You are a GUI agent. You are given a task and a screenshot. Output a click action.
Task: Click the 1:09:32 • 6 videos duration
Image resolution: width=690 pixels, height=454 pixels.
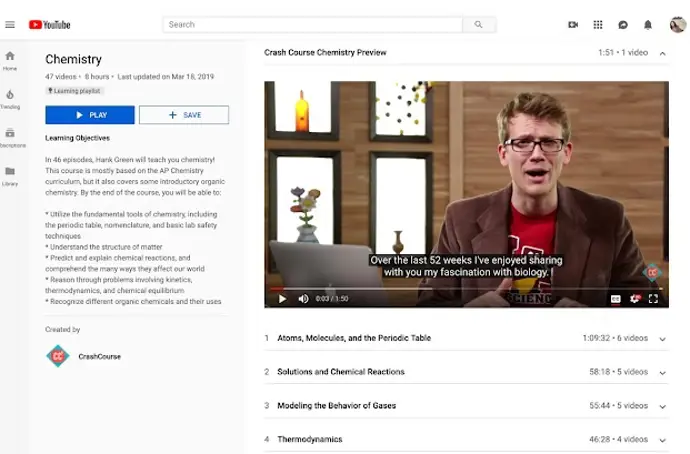point(615,338)
